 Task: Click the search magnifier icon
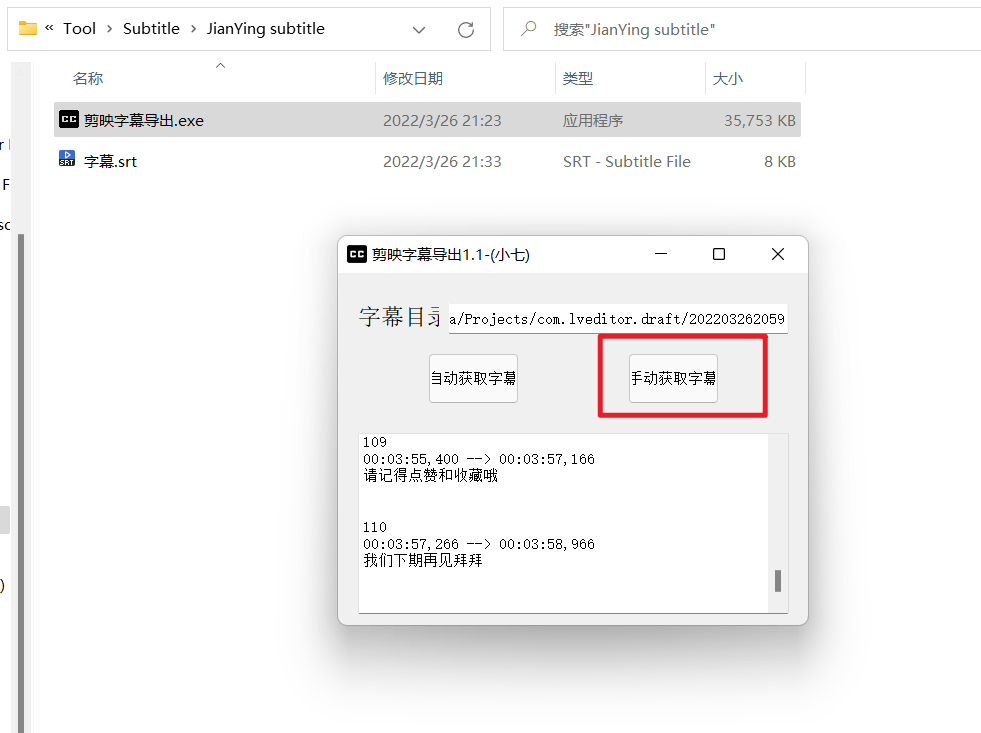pyautogui.click(x=529, y=28)
